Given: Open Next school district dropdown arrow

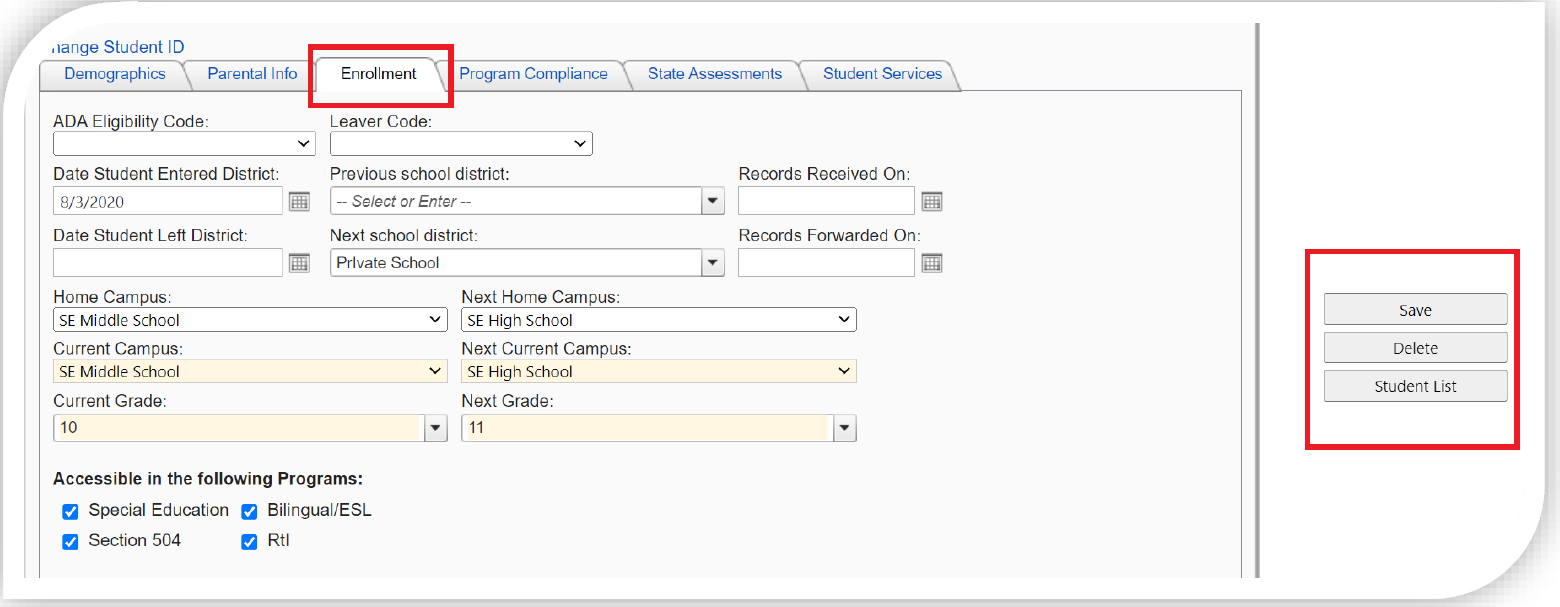Looking at the screenshot, I should tap(712, 263).
